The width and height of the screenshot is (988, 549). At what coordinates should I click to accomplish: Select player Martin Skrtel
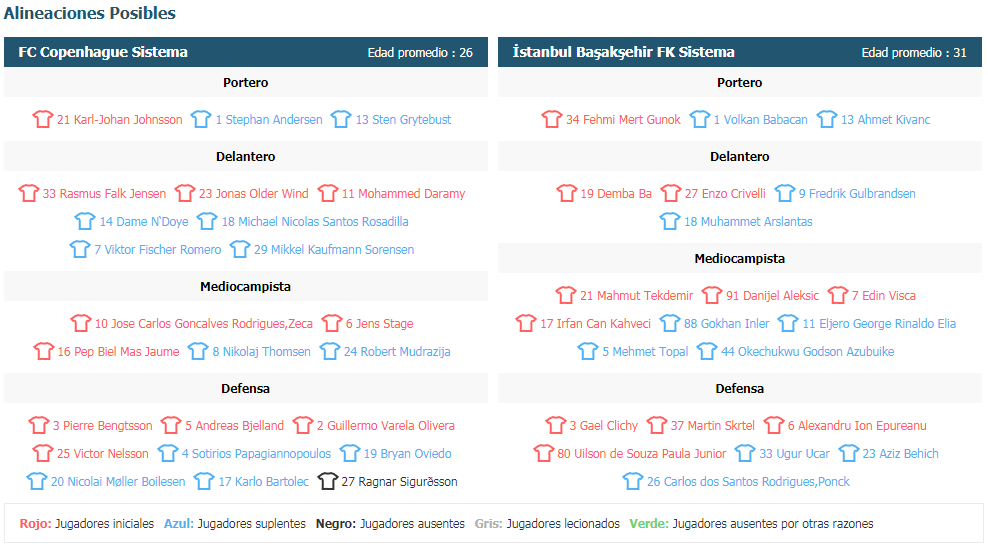[713, 425]
